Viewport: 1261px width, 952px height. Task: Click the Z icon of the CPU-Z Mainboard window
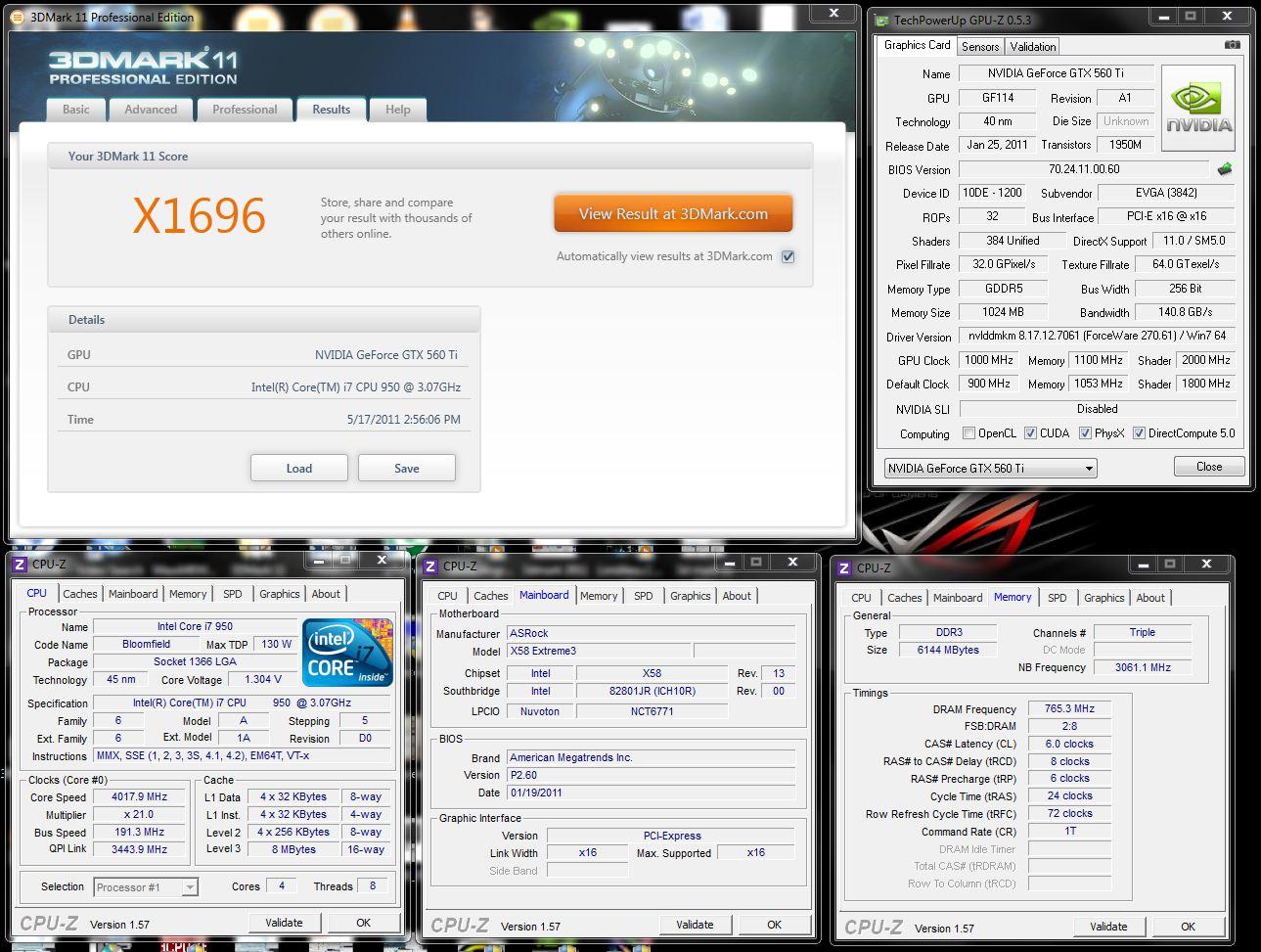430,566
